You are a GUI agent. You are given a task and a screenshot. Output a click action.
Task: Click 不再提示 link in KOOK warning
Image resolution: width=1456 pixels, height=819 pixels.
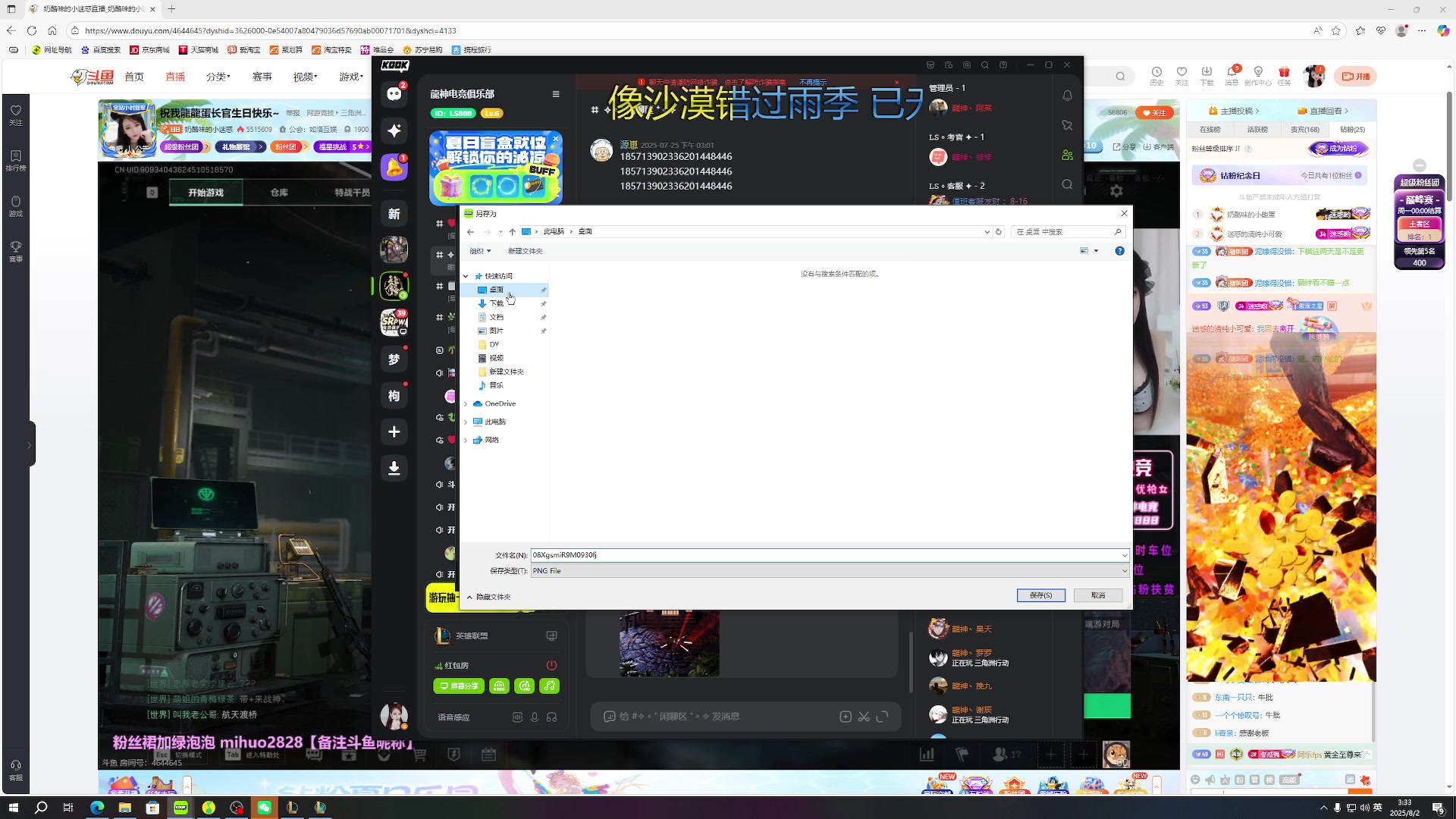[813, 82]
